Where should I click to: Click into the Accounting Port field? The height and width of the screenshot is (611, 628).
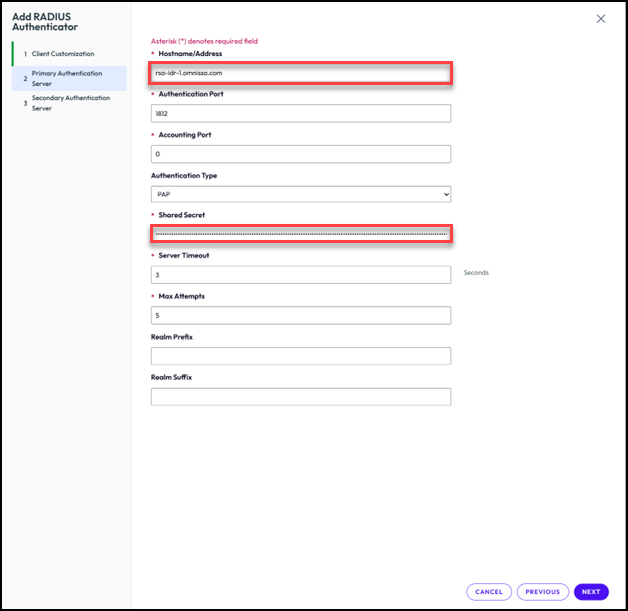click(300, 154)
